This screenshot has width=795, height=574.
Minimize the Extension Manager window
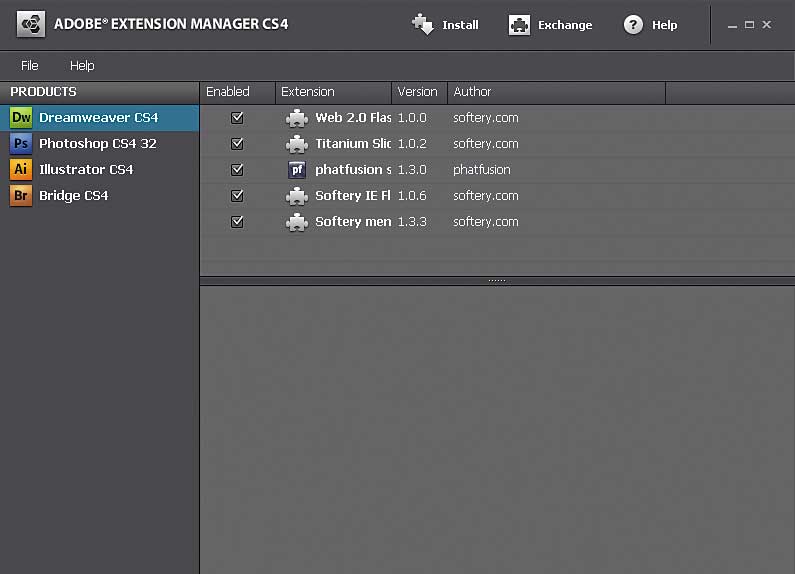coord(732,25)
